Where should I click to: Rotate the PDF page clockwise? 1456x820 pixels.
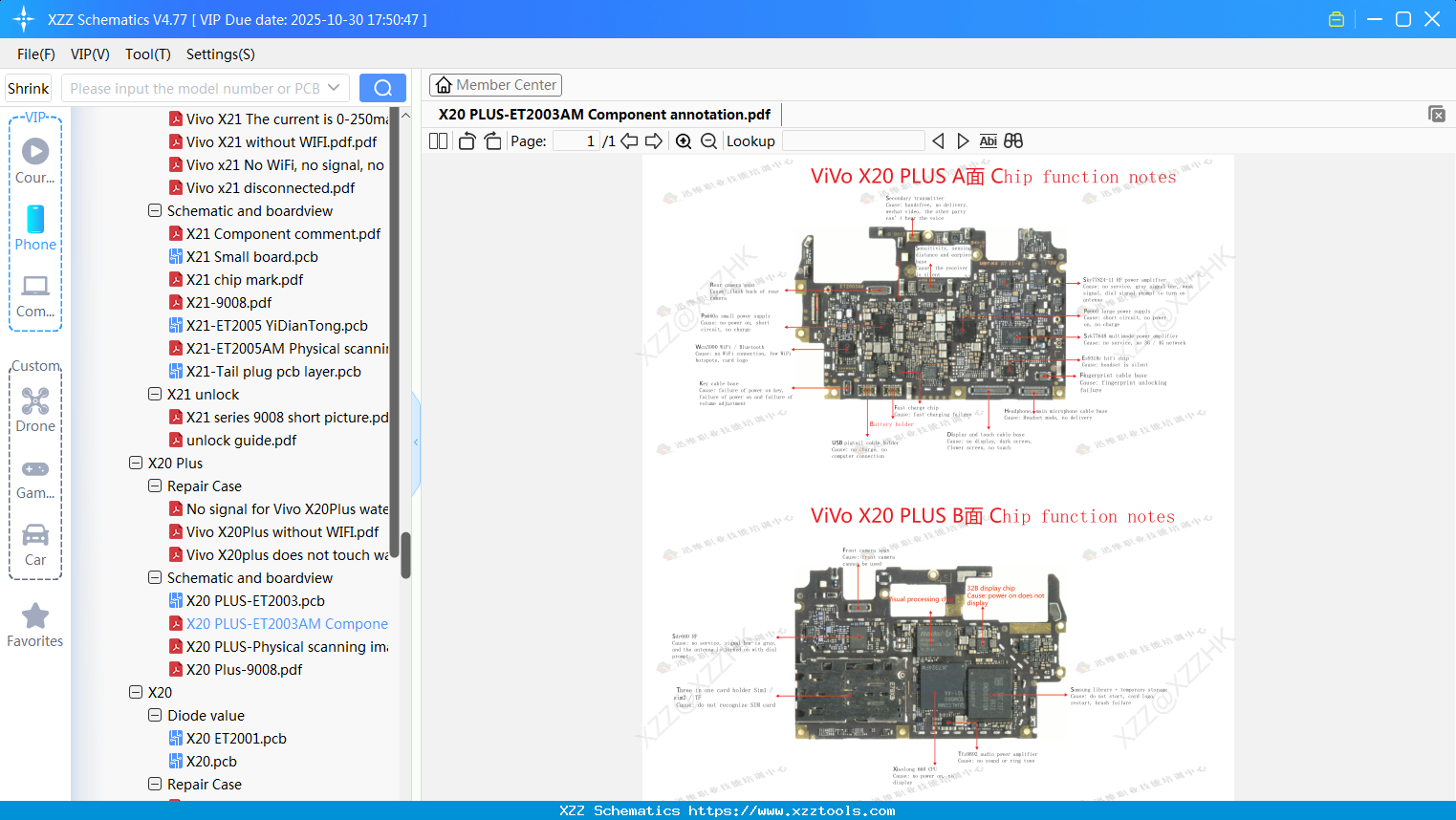coord(490,140)
